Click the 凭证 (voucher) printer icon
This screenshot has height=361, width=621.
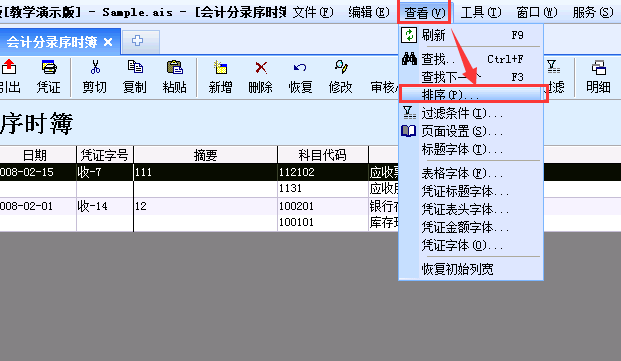coord(49,68)
